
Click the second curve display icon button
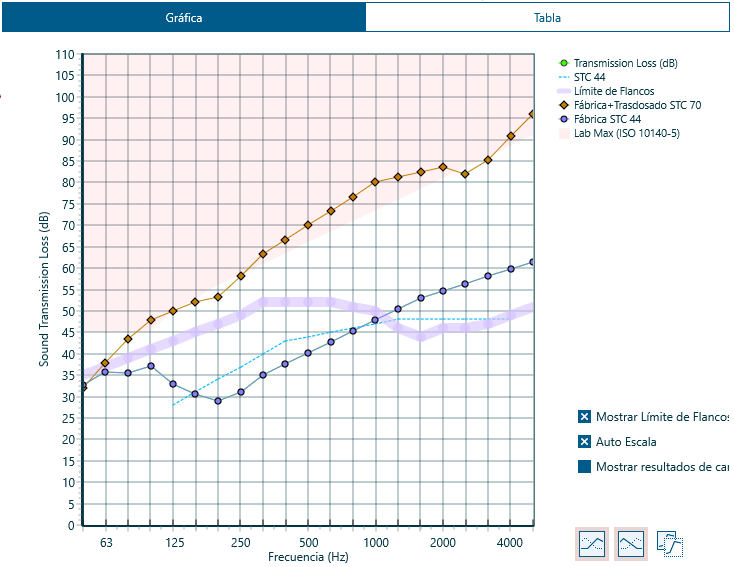click(632, 543)
